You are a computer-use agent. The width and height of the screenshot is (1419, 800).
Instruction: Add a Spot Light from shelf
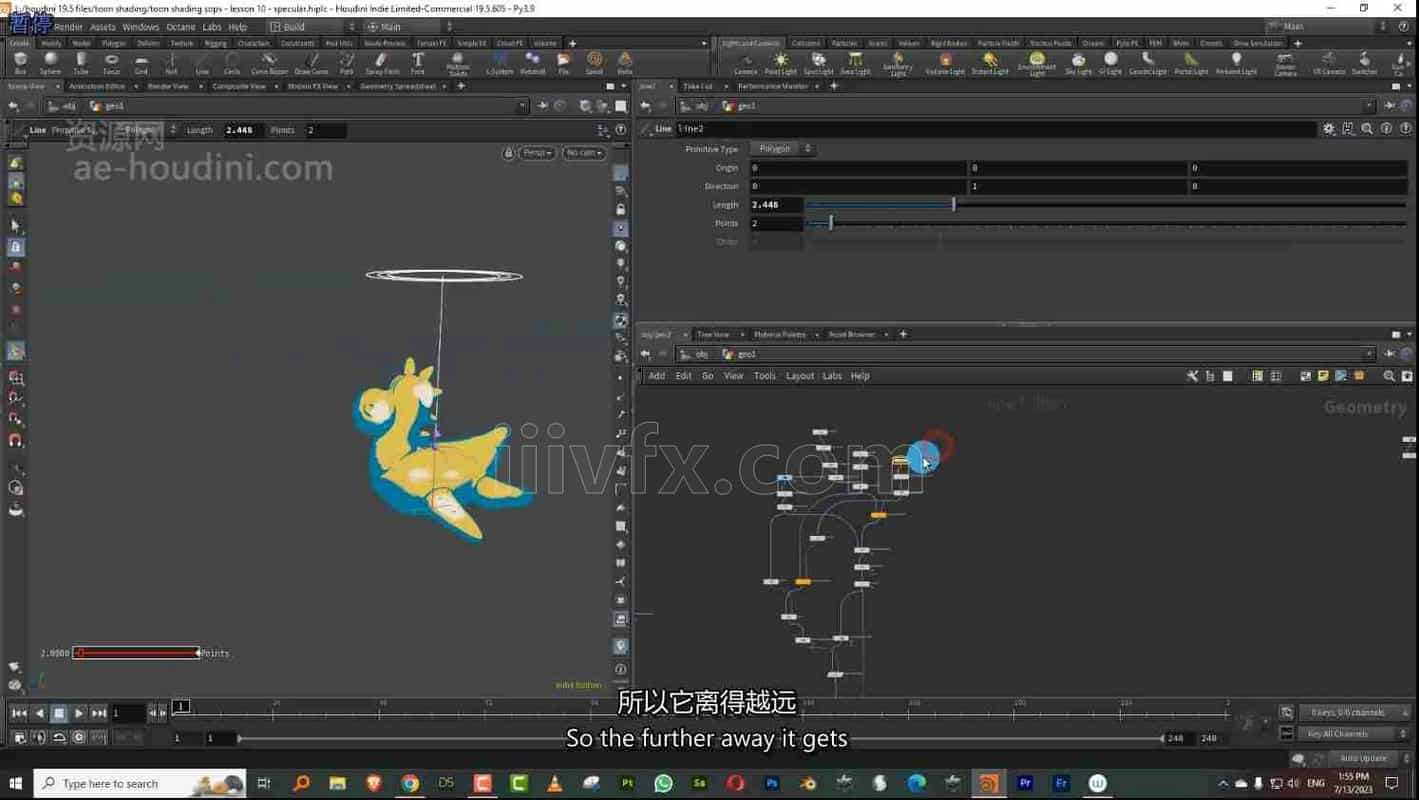pyautogui.click(x=818, y=63)
